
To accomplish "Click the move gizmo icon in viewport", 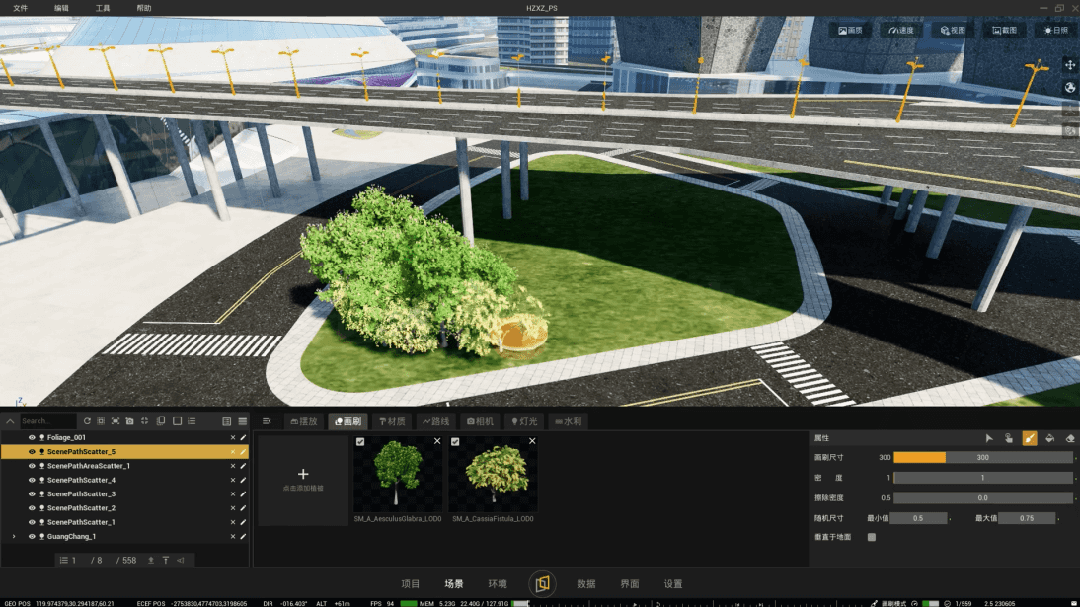I will click(1070, 65).
